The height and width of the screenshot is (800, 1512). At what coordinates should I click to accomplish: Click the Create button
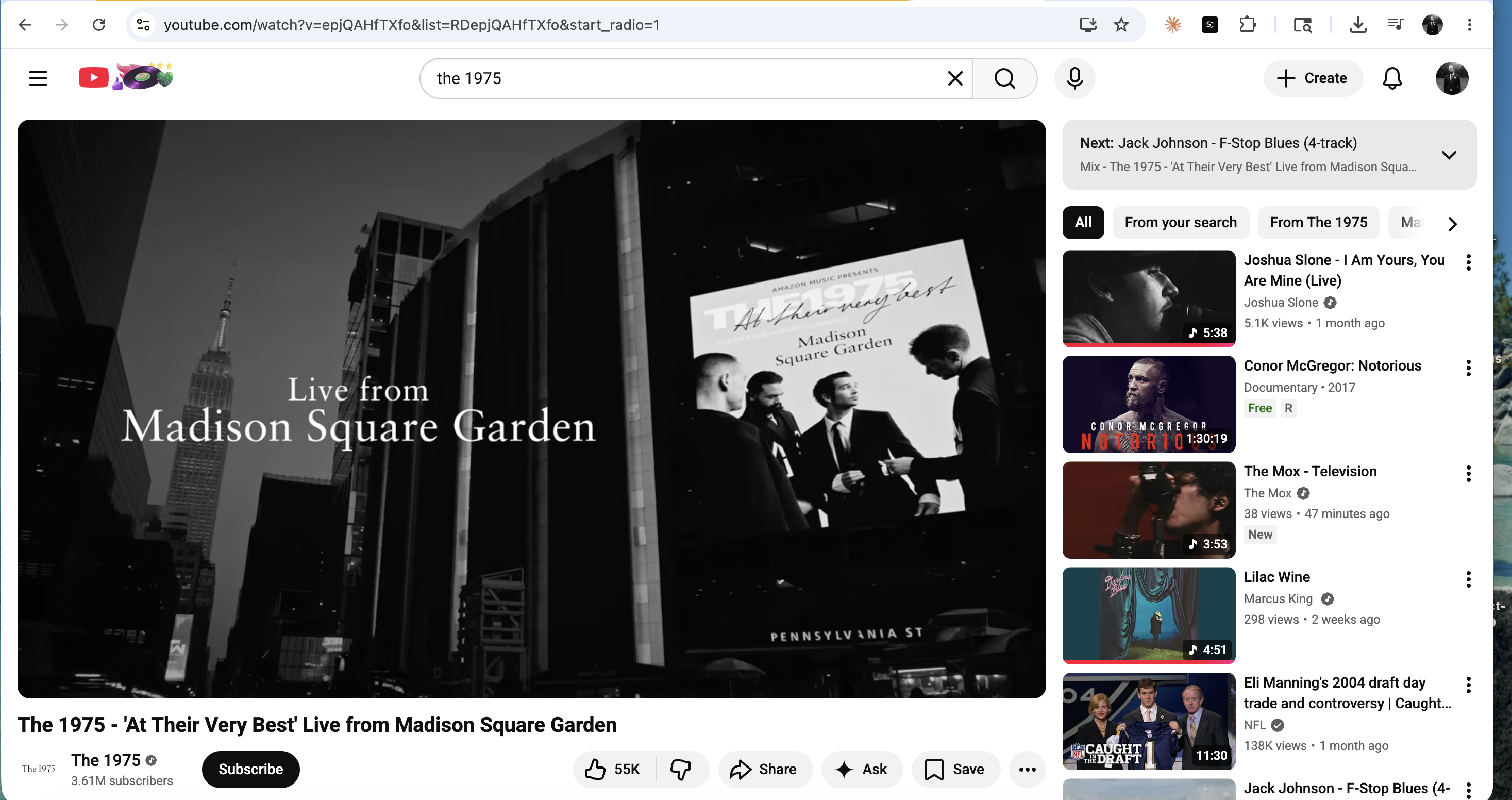1313,78
